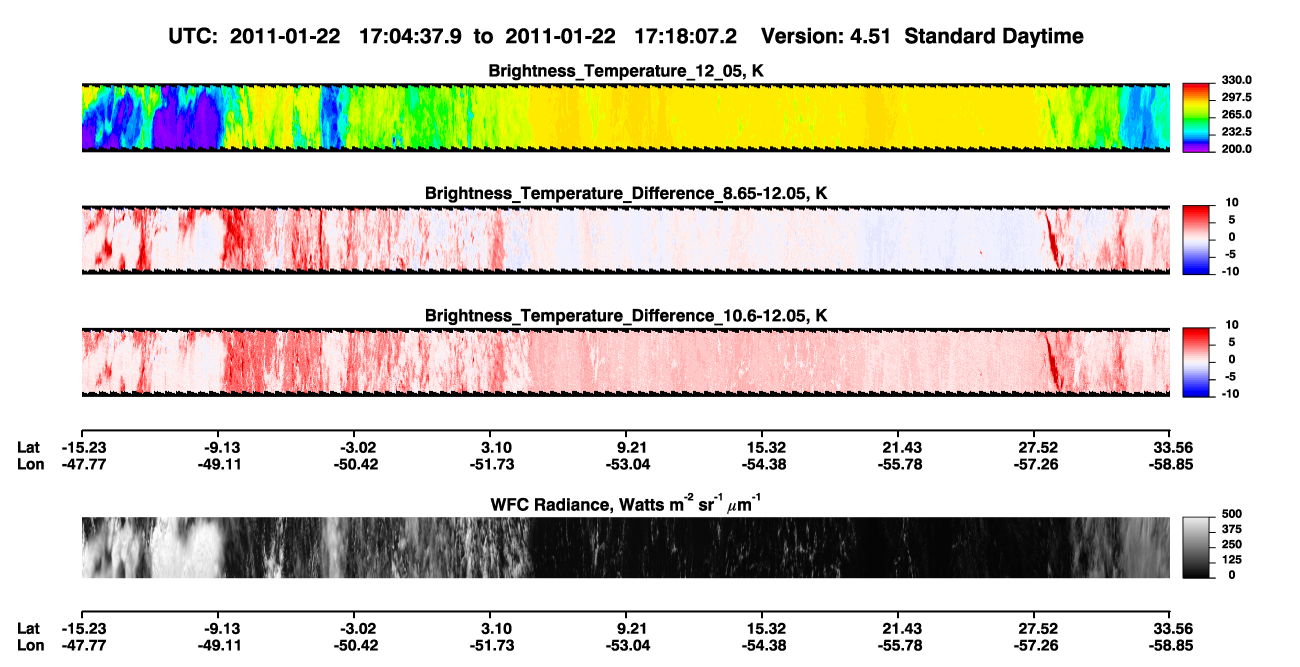Click longitude -54.38 on the bottom axis
This screenshot has height=667, width=1300.
[762, 644]
